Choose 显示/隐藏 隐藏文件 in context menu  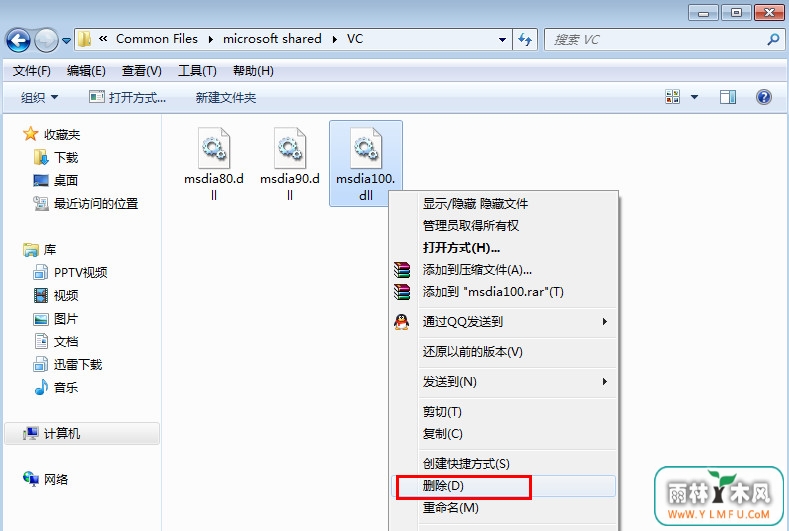(x=503, y=204)
